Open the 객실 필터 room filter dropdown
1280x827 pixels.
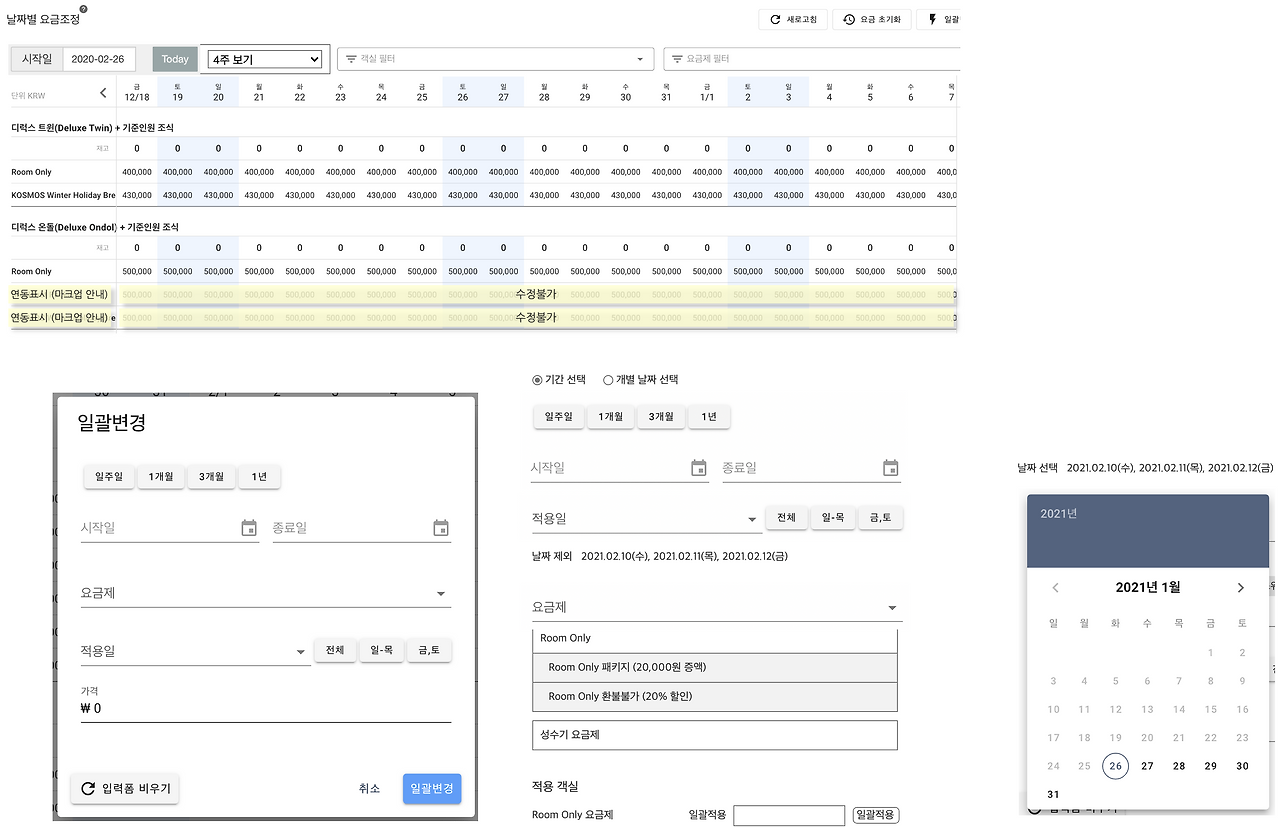tap(495, 59)
